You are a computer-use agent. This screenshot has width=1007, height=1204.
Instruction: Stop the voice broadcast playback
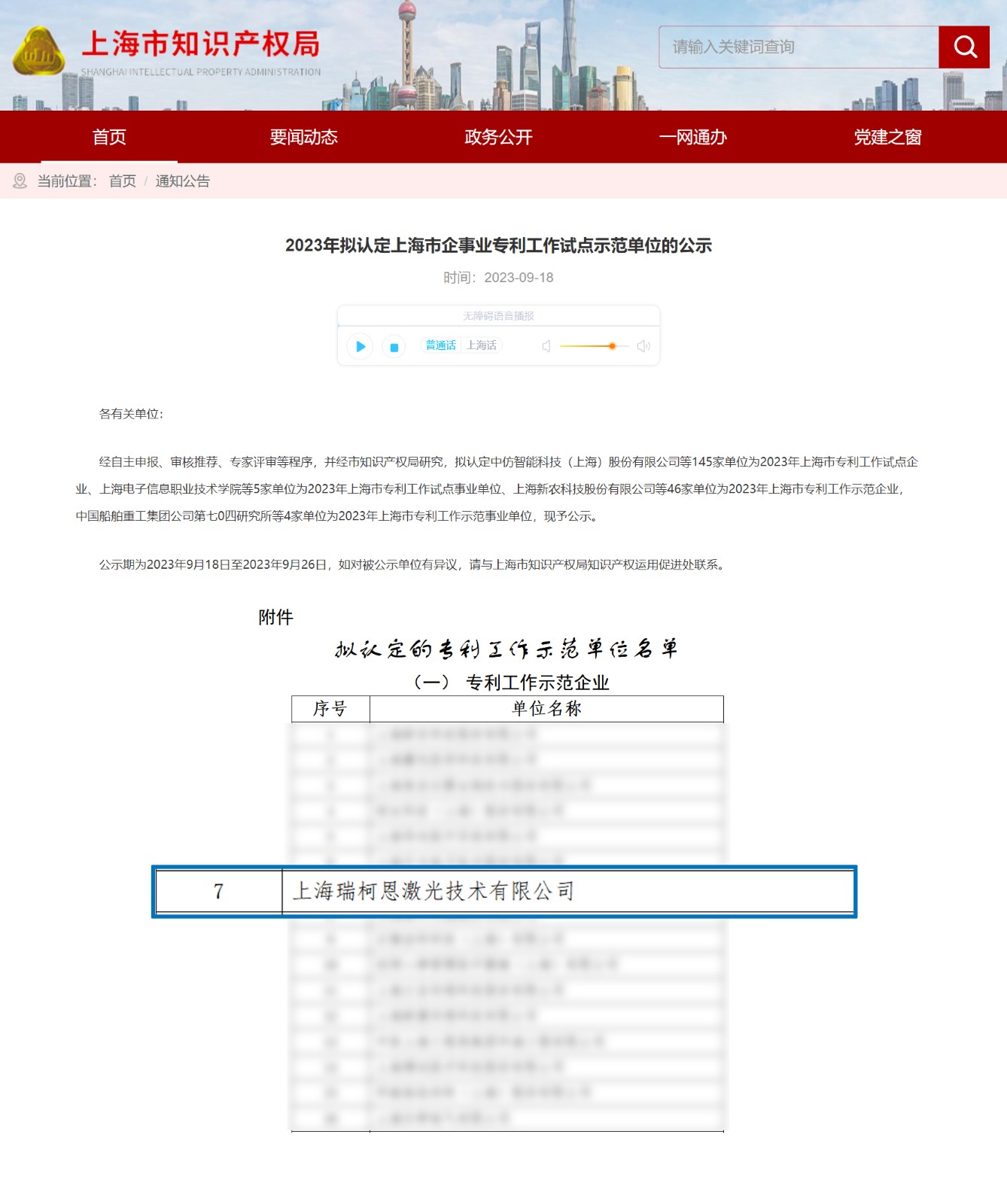click(x=394, y=346)
